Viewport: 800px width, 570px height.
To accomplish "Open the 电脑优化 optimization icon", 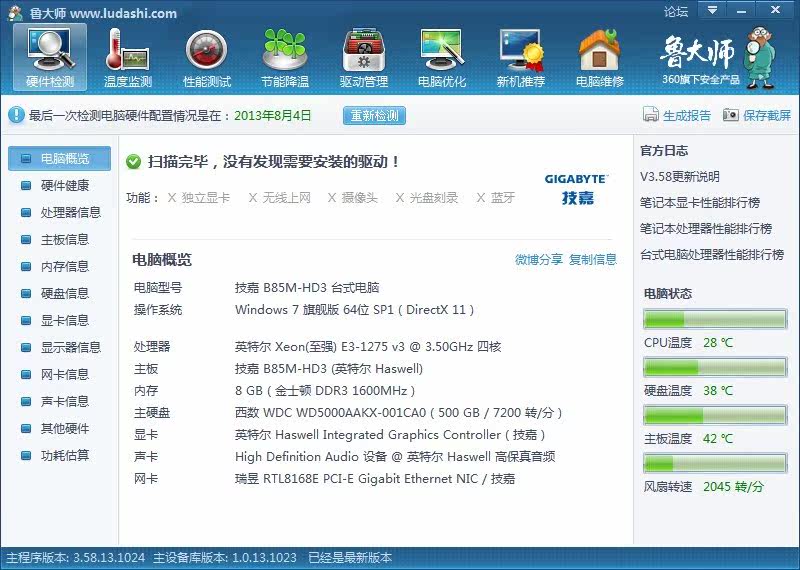I will 442,56.
